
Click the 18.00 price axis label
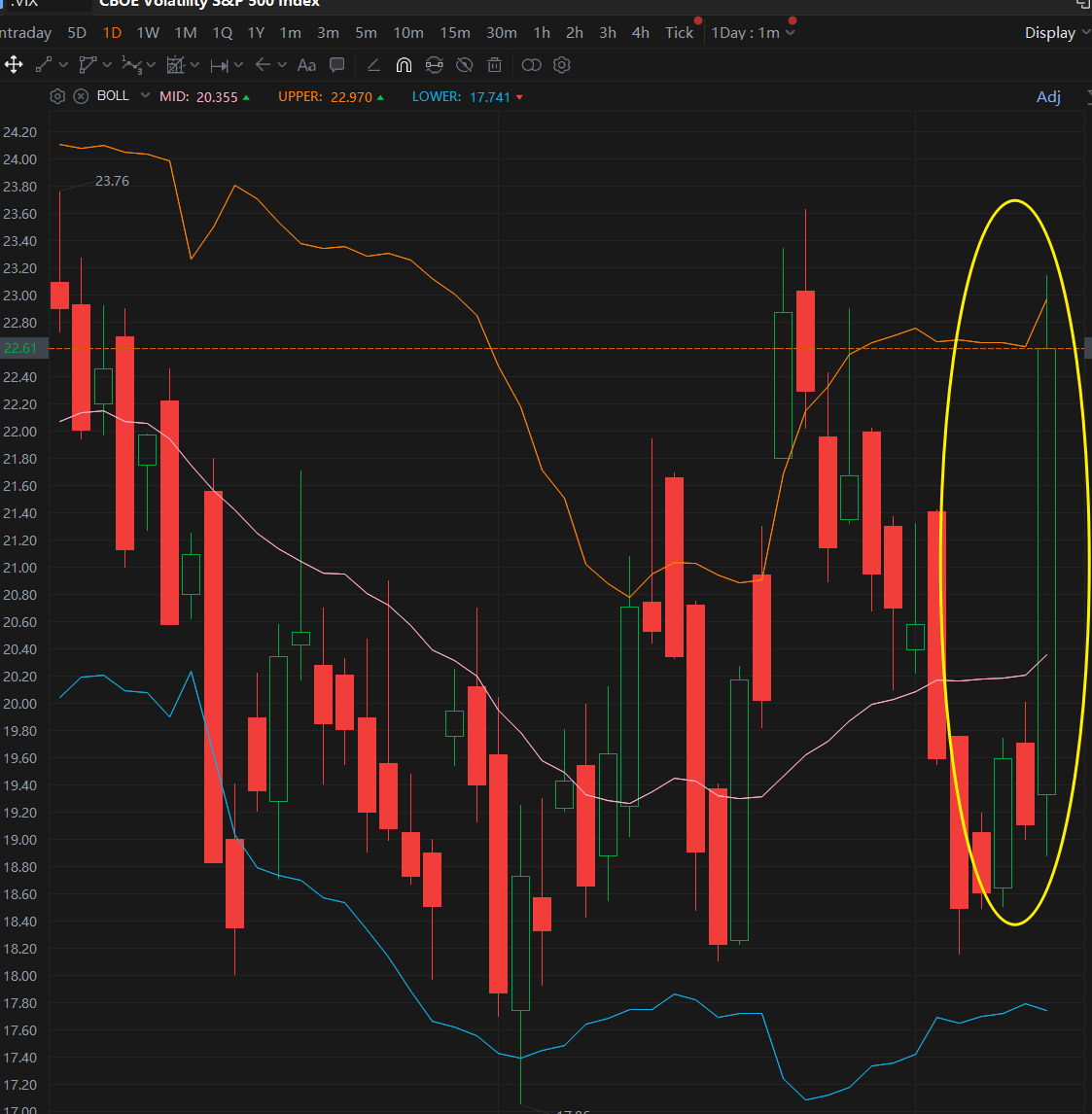click(19, 975)
